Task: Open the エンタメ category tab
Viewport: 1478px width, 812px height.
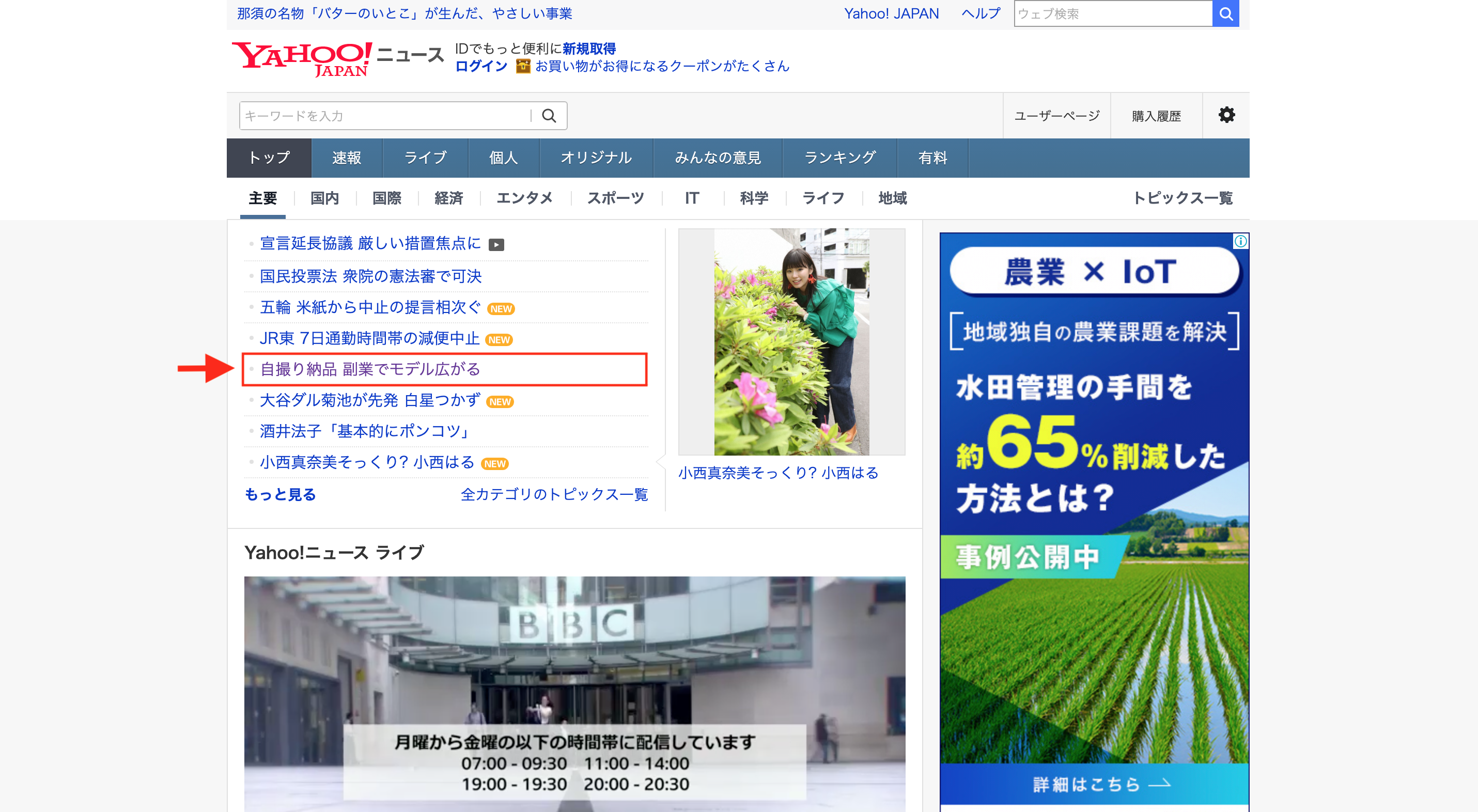Action: pos(524,198)
